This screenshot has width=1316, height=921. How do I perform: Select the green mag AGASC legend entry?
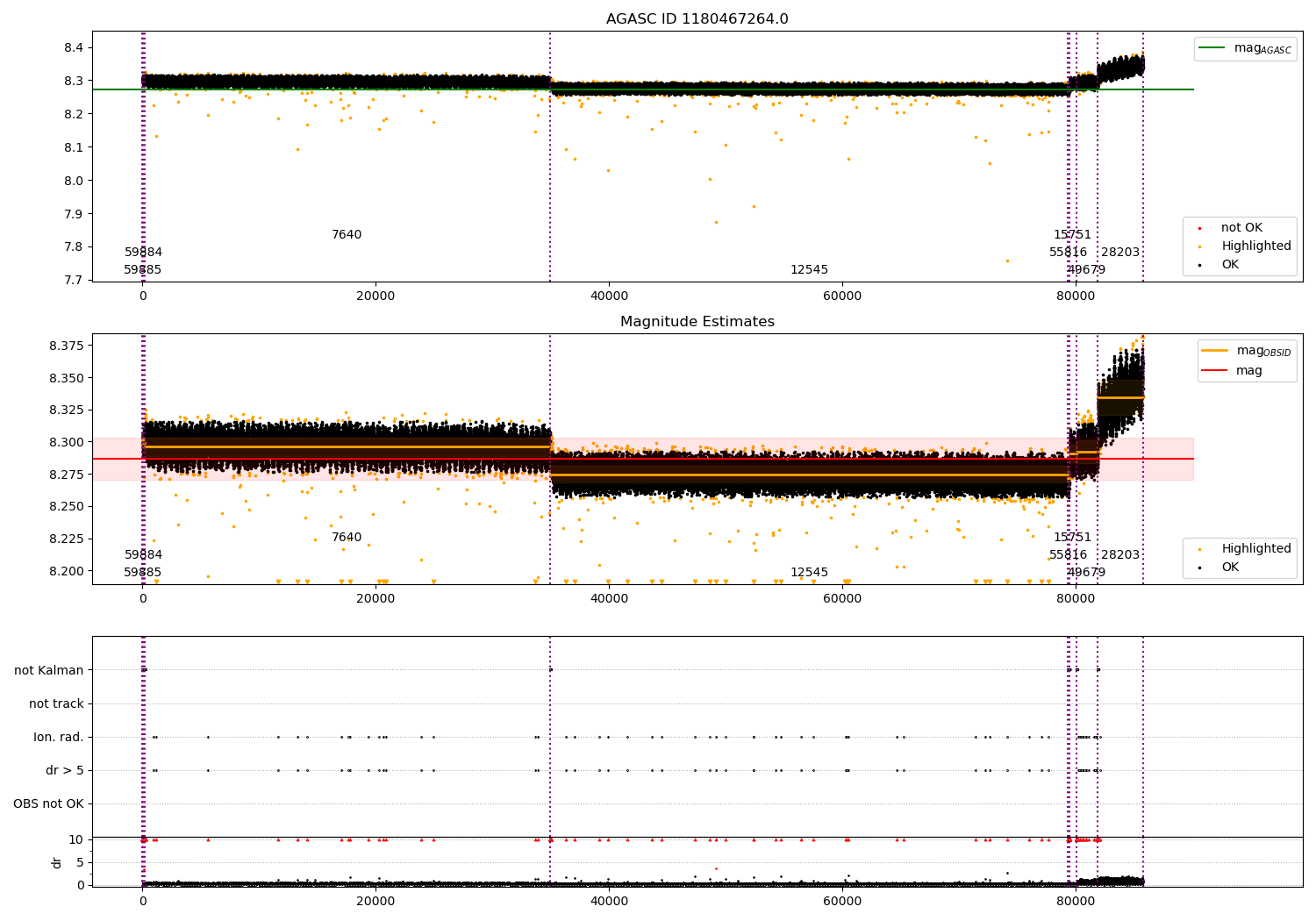coord(1245,48)
